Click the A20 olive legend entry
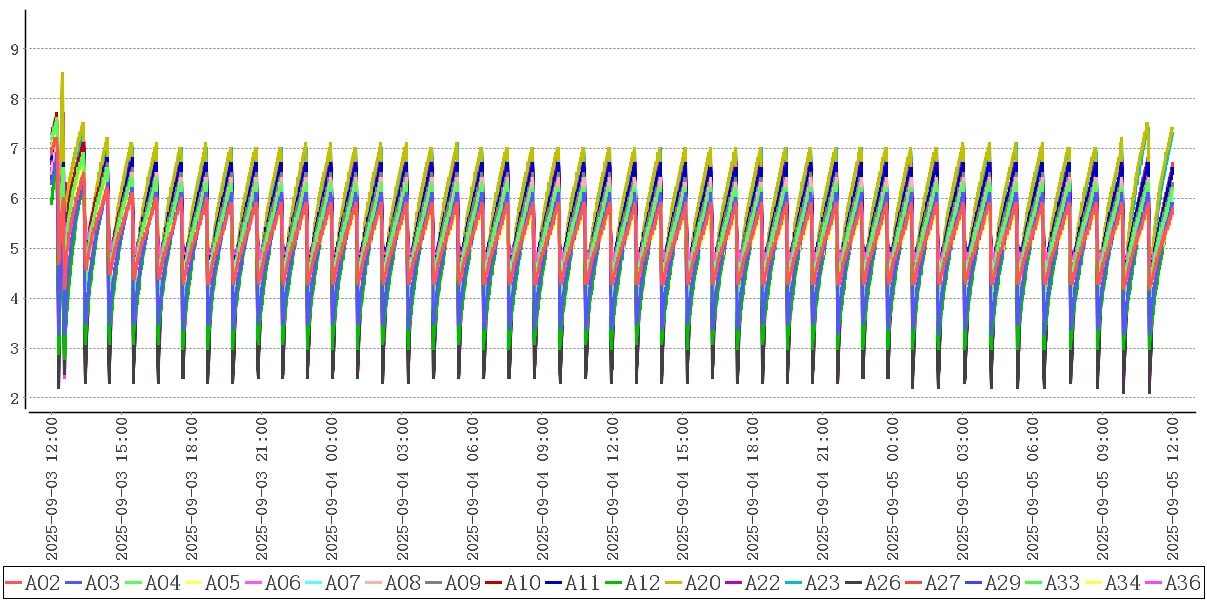This screenshot has height=600, width=1207. tap(692, 582)
